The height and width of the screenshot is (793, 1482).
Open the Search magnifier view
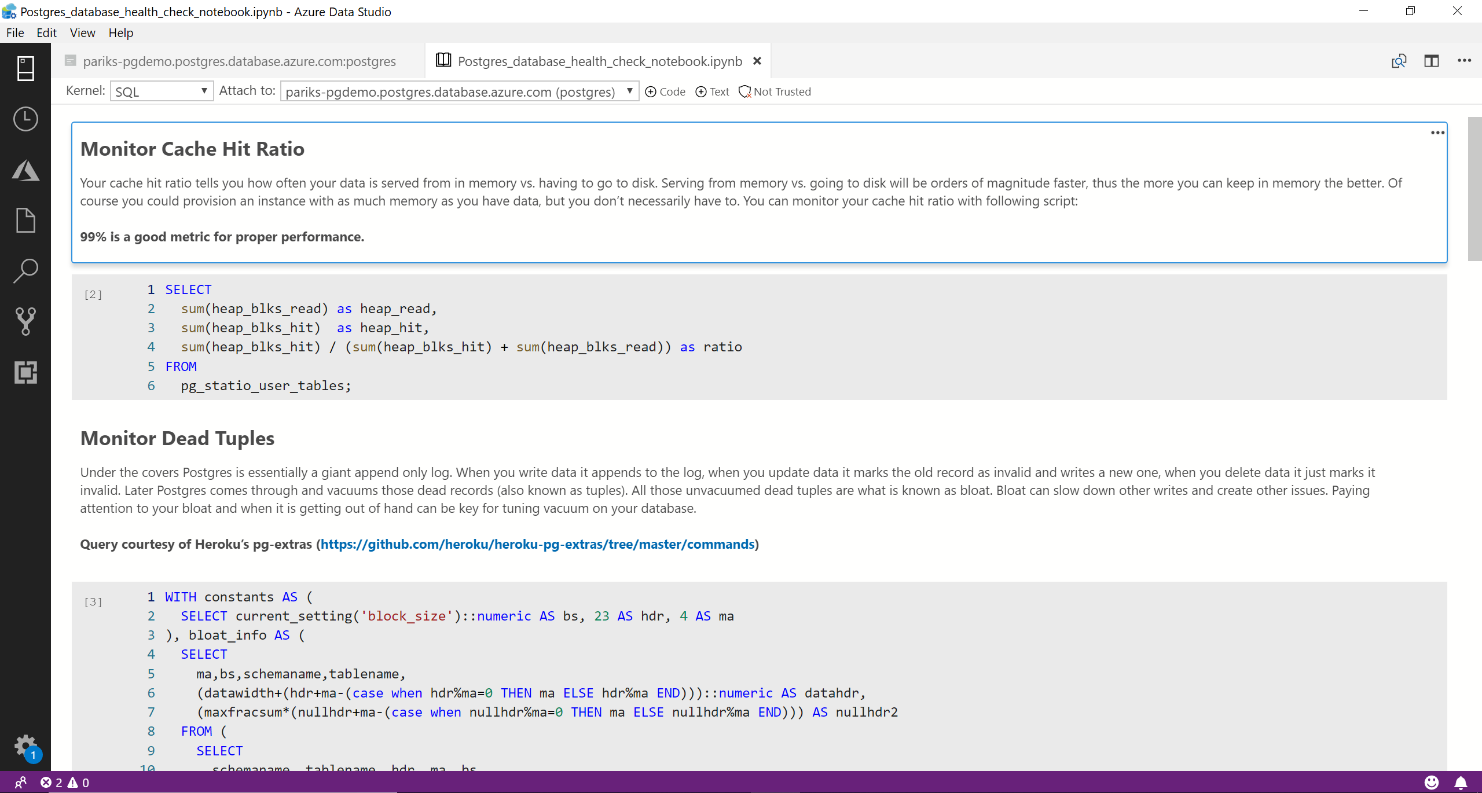25,270
